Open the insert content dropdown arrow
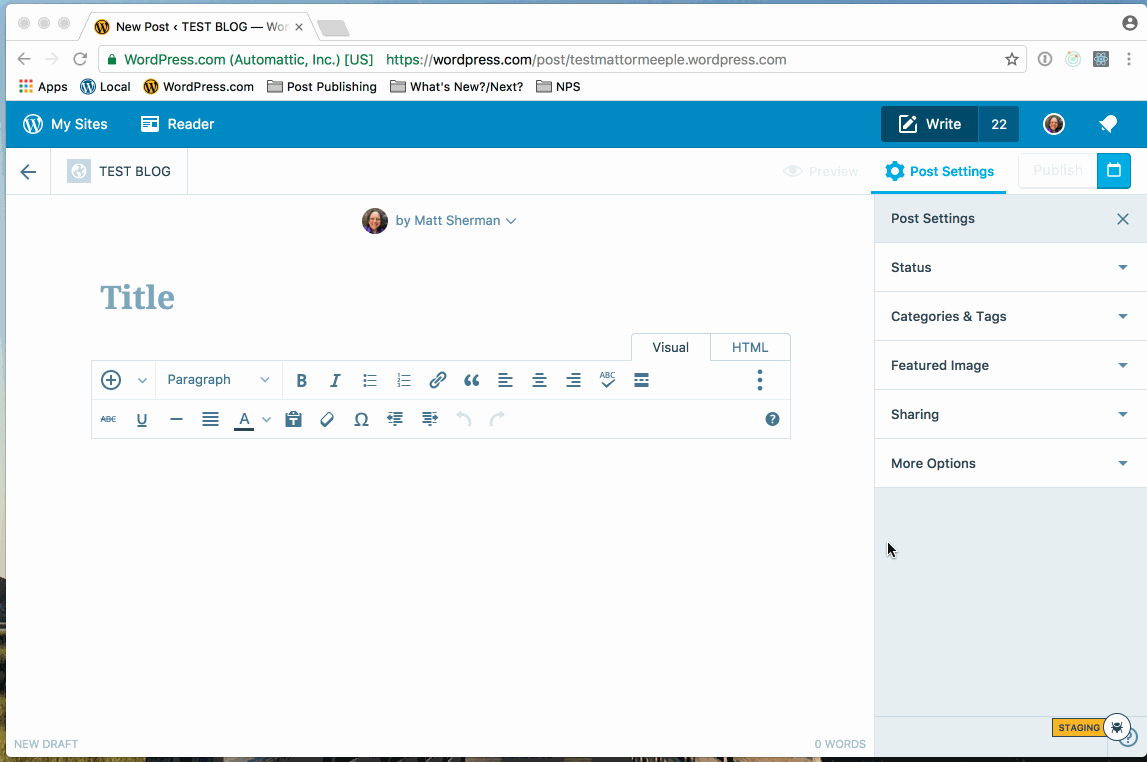Image resolution: width=1147 pixels, height=762 pixels. [x=142, y=380]
